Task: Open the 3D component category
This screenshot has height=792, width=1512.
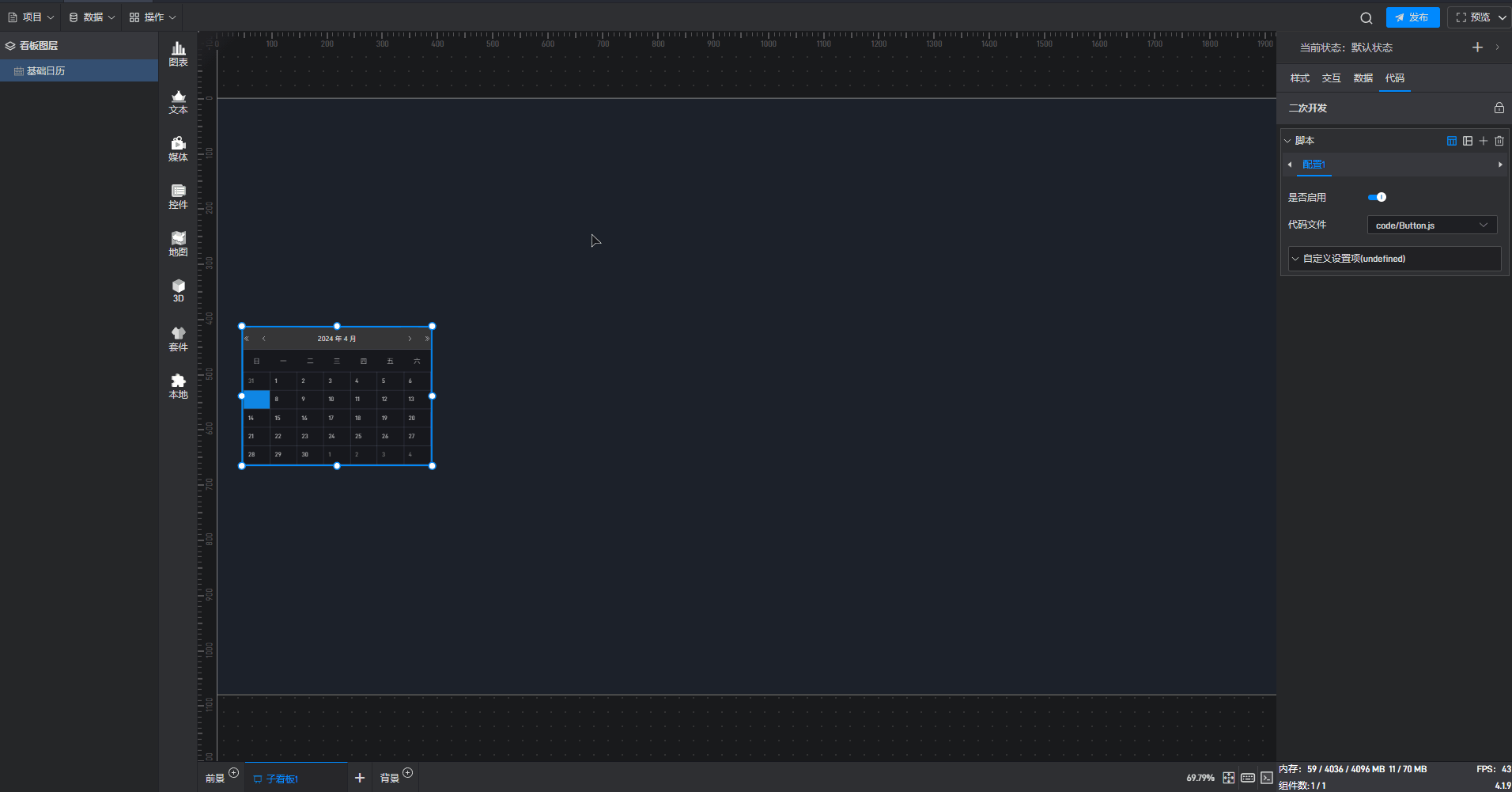Action: (x=178, y=290)
